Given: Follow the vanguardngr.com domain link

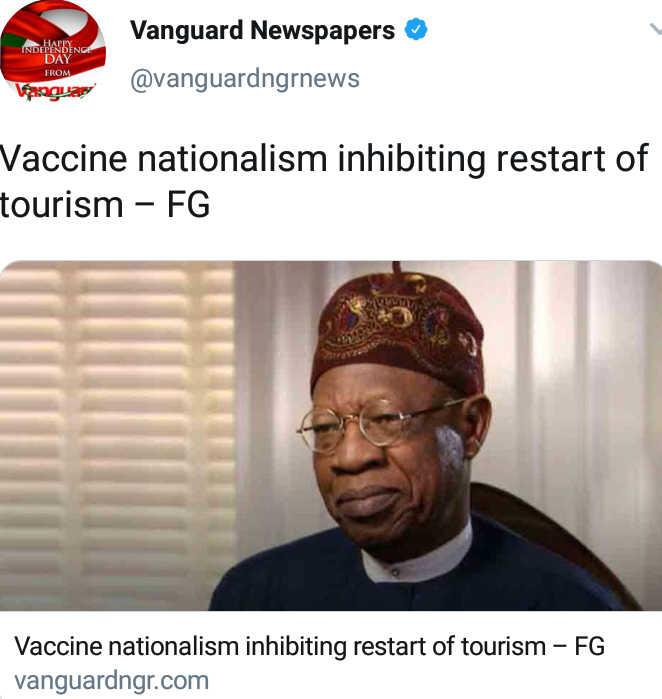Looking at the screenshot, I should (x=111, y=681).
